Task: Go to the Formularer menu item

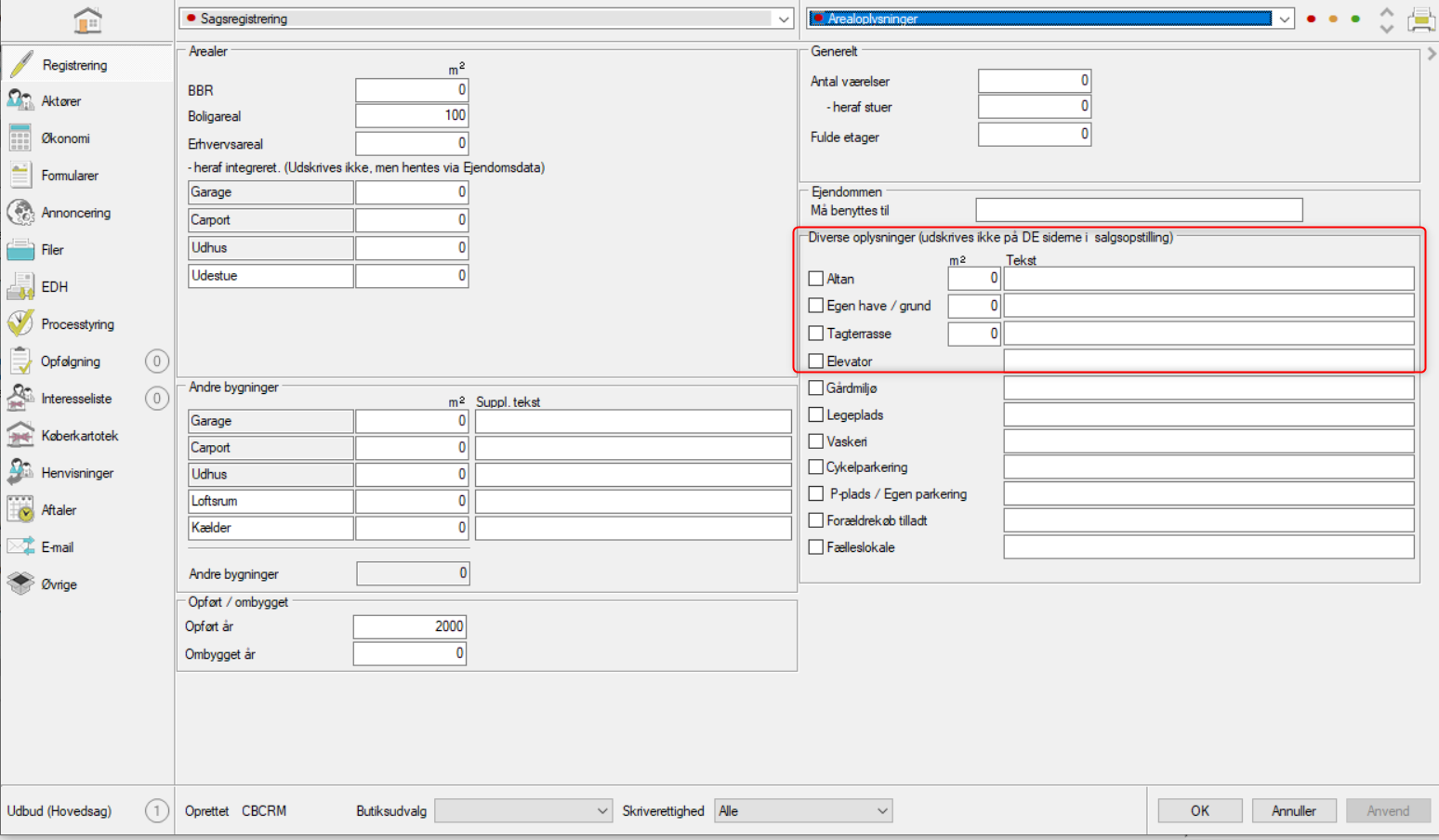Action: click(70, 176)
